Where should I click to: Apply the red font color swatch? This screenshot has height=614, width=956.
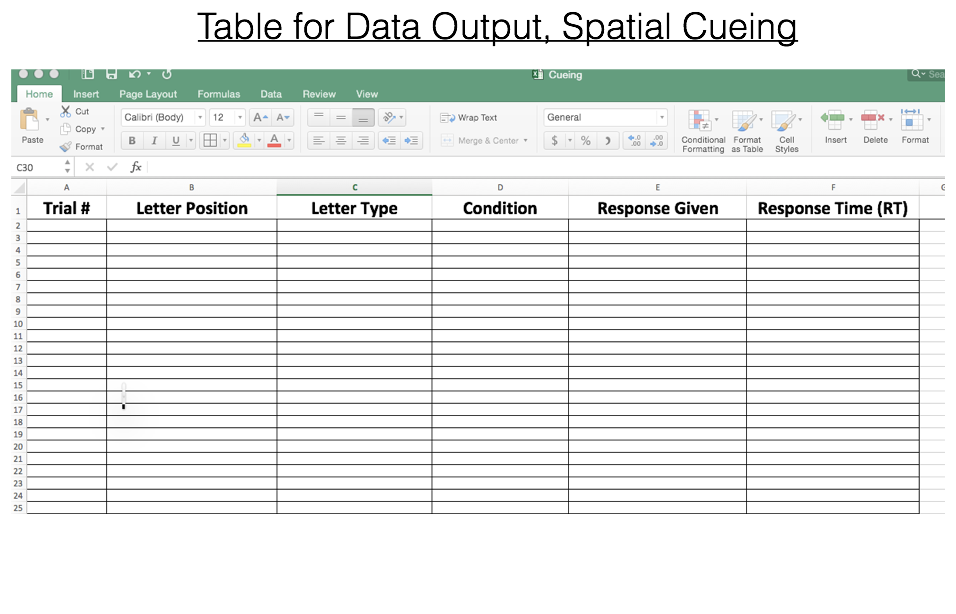tap(274, 141)
